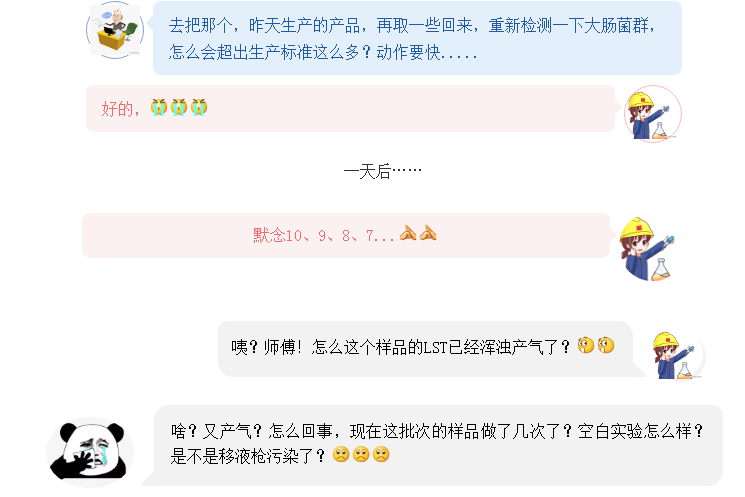The width and height of the screenshot is (745, 497).
Task: Select the pink 好的 reply bubble
Action: [351, 109]
